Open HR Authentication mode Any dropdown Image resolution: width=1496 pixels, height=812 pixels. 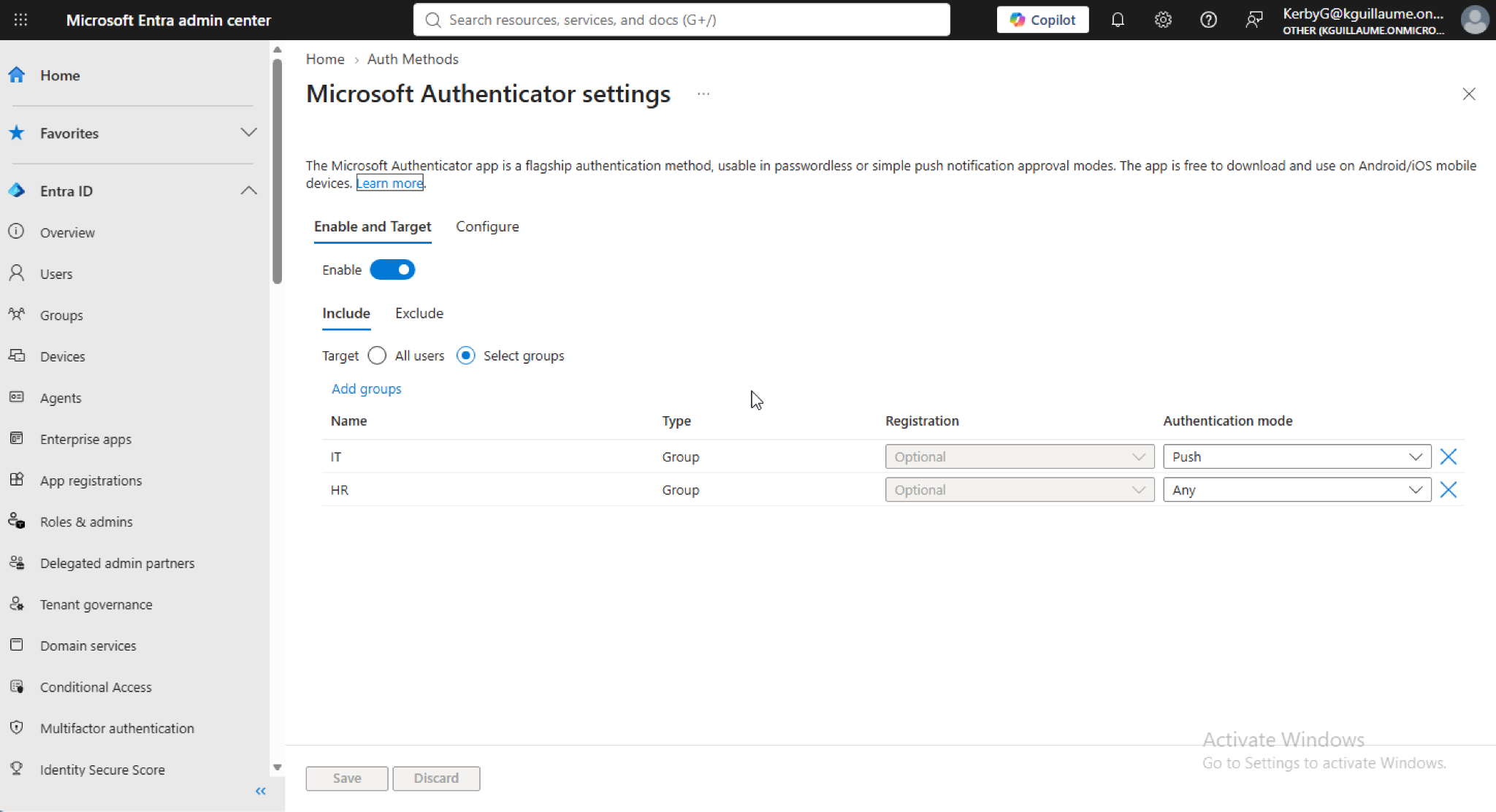pos(1297,489)
